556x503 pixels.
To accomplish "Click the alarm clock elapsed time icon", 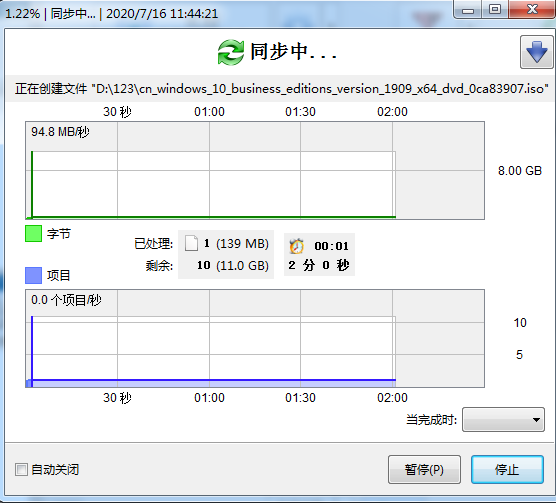I will [x=296, y=246].
